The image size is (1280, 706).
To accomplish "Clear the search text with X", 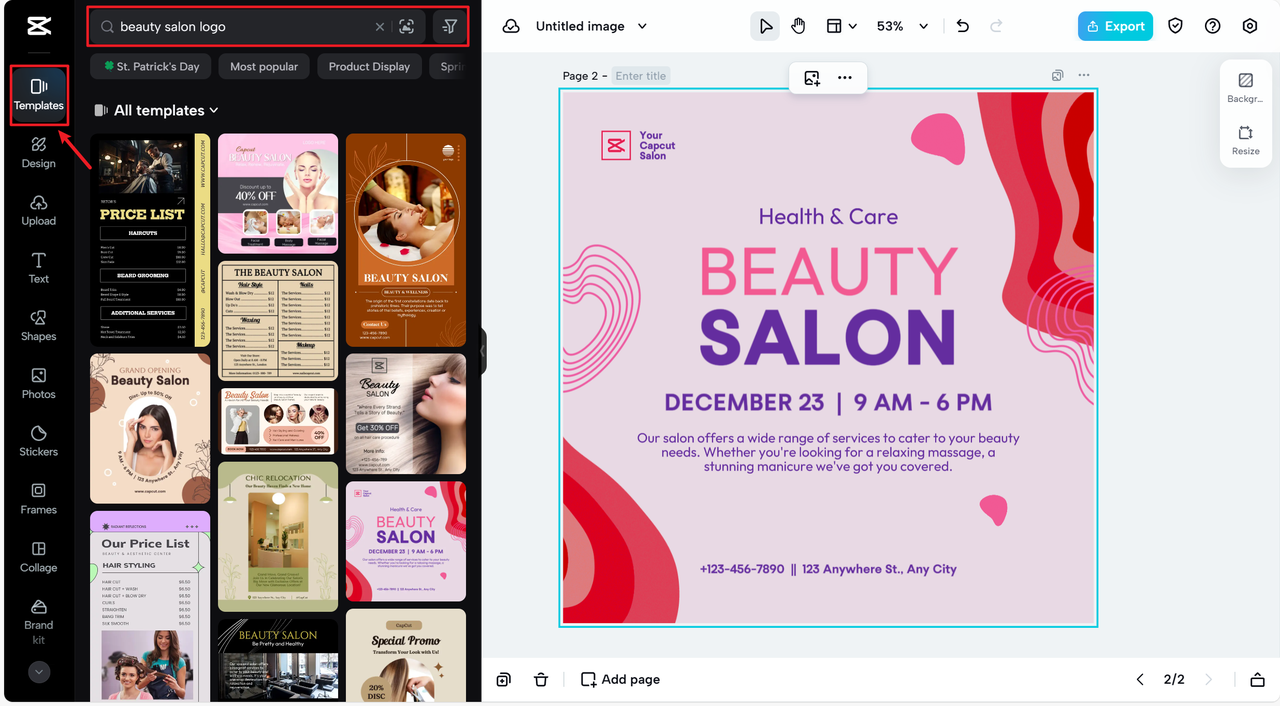I will click(380, 27).
